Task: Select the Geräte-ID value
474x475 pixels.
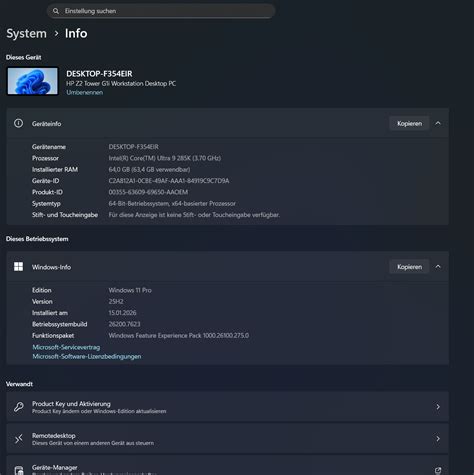Action: pyautogui.click(x=169, y=181)
